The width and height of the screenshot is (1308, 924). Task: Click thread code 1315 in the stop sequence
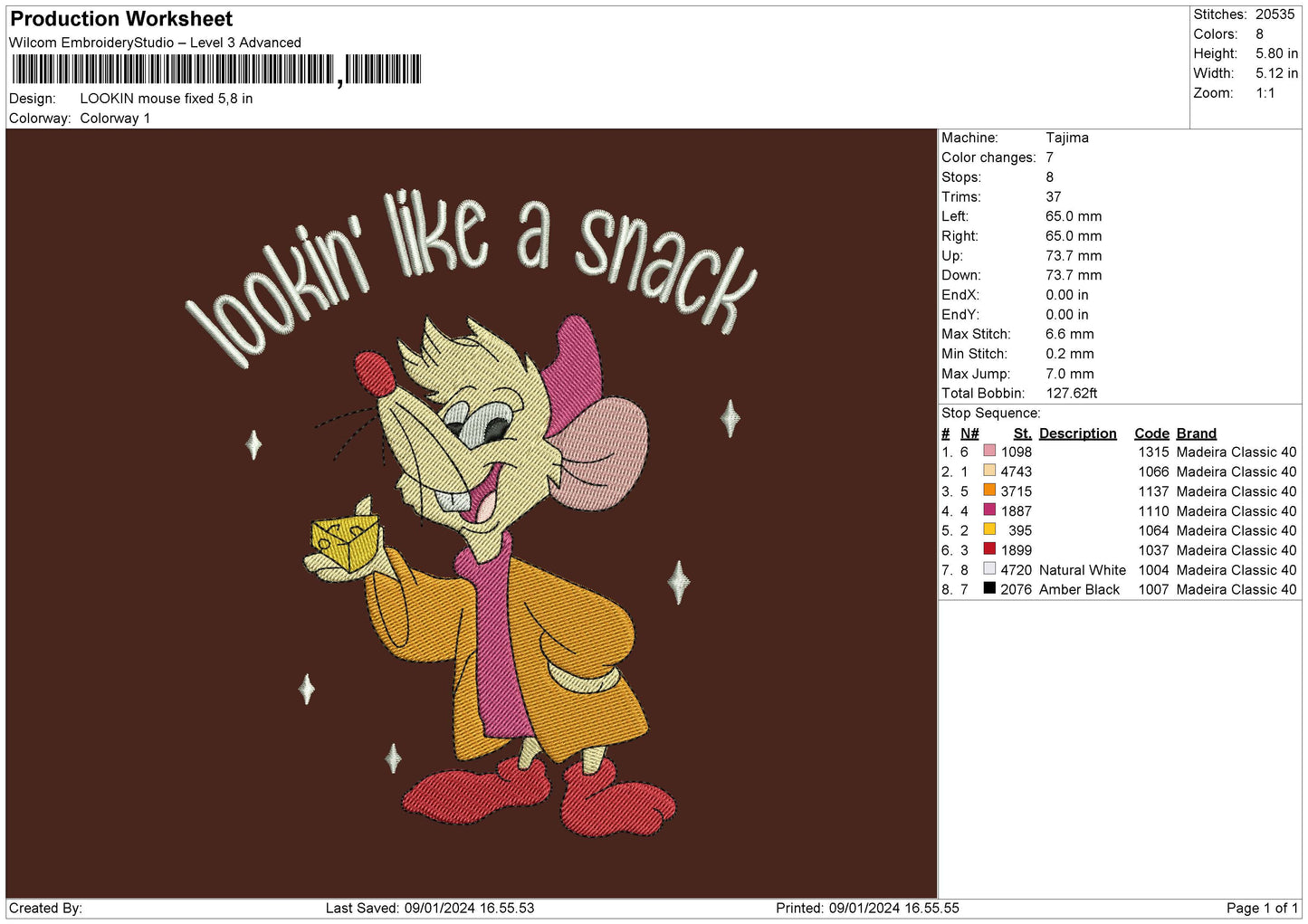1154,452
